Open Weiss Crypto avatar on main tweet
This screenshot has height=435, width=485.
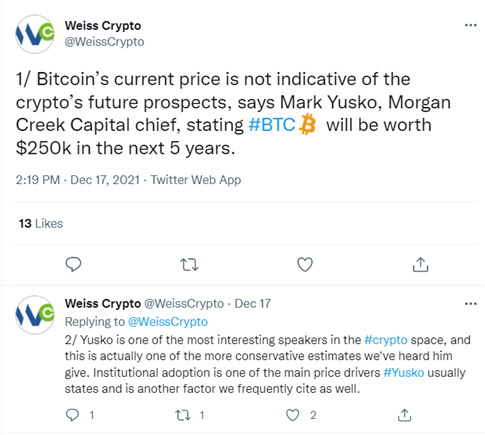click(x=35, y=34)
